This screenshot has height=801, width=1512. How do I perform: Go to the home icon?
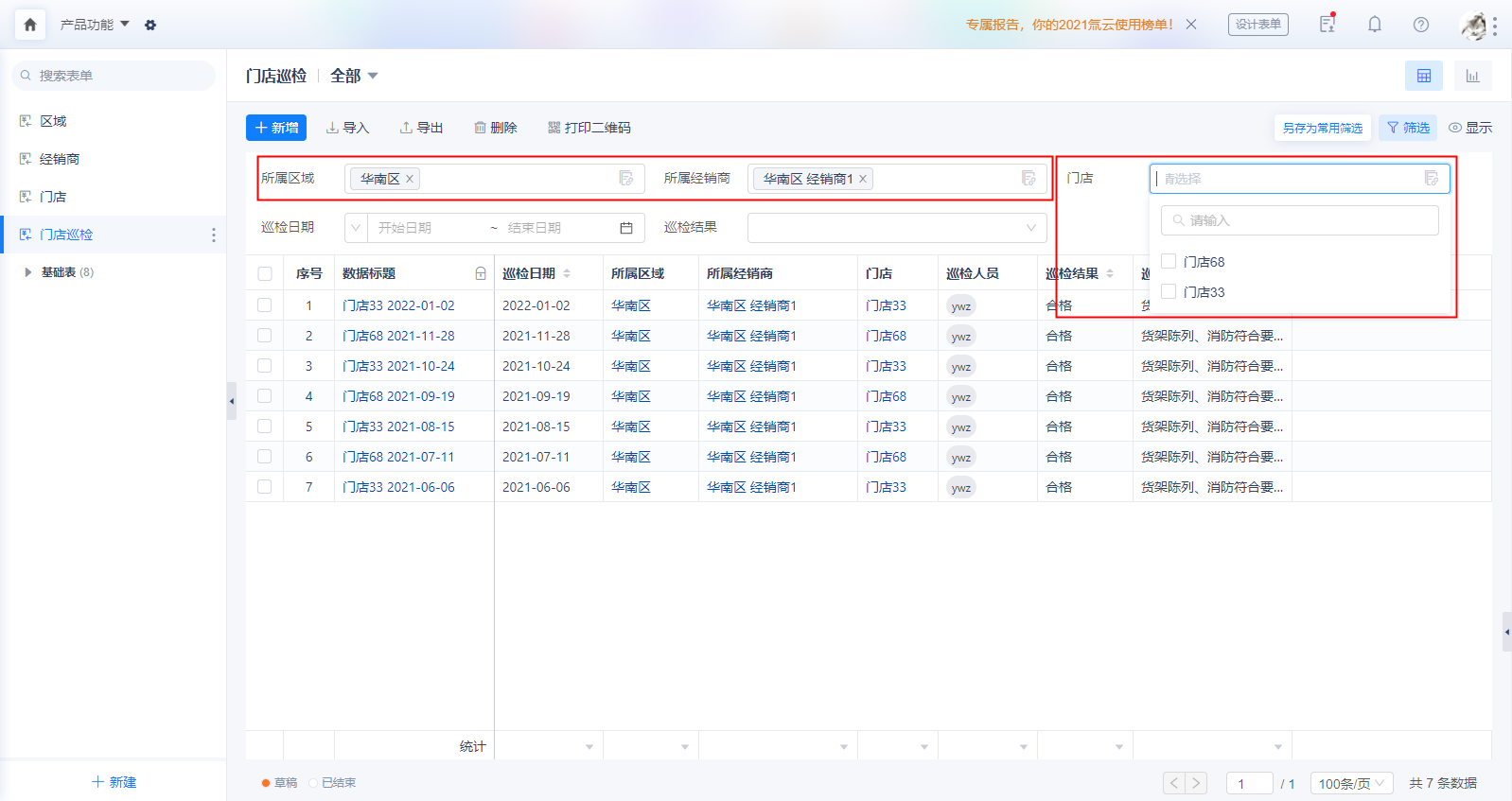pos(30,25)
